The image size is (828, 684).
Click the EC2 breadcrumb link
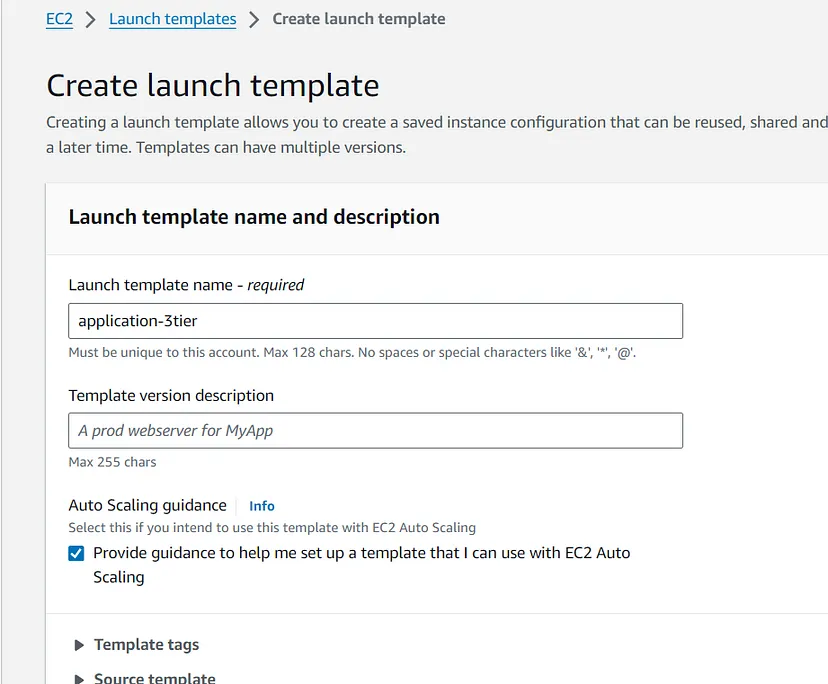pos(59,19)
